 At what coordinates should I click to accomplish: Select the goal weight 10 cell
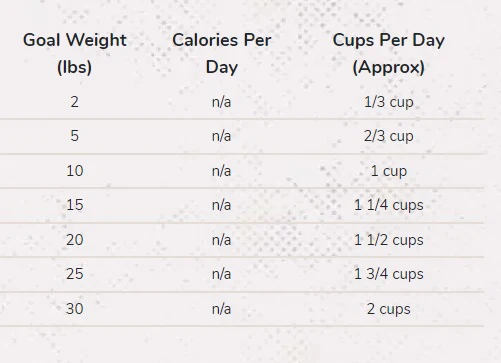click(x=75, y=171)
